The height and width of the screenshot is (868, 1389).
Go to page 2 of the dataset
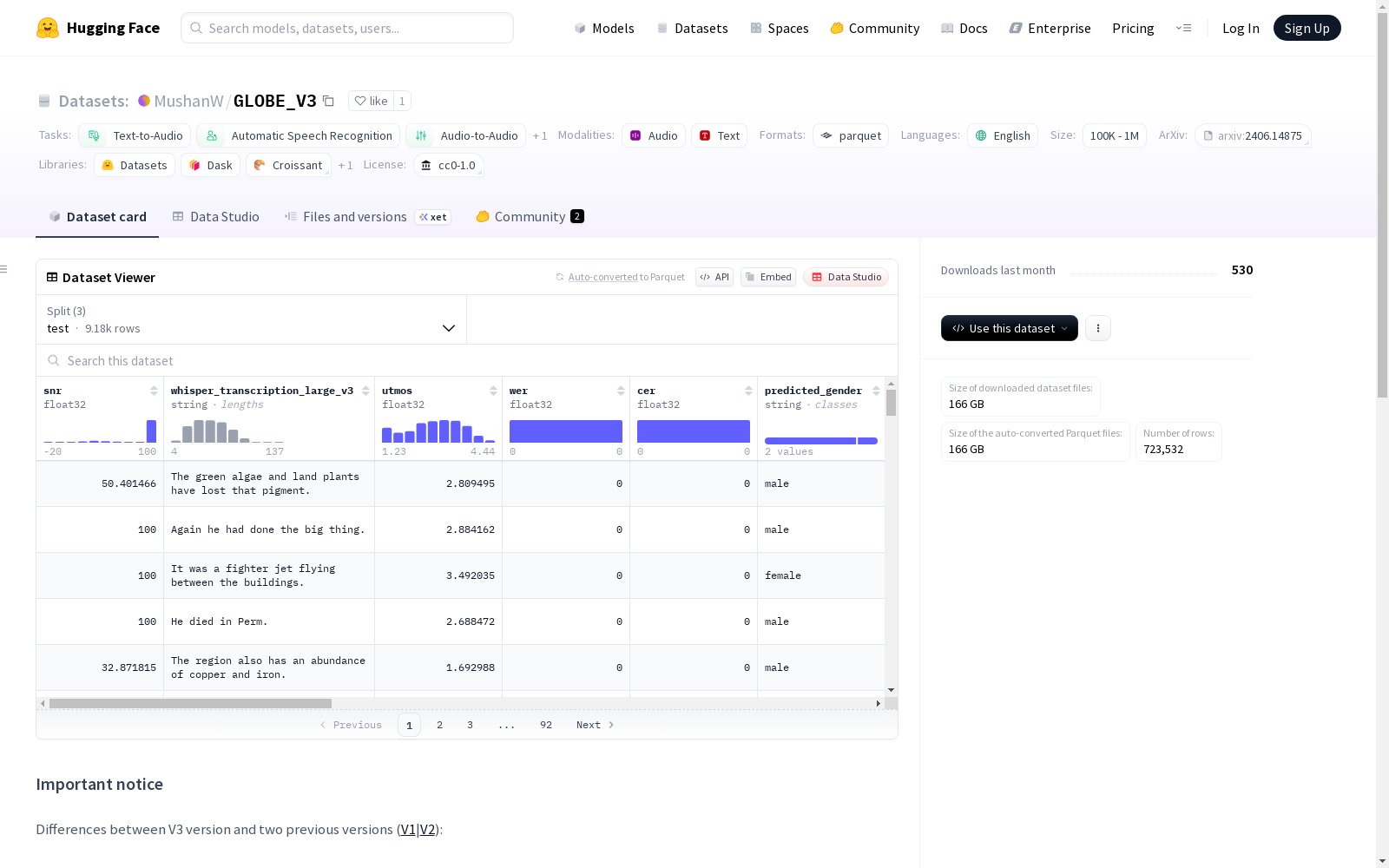pos(440,725)
